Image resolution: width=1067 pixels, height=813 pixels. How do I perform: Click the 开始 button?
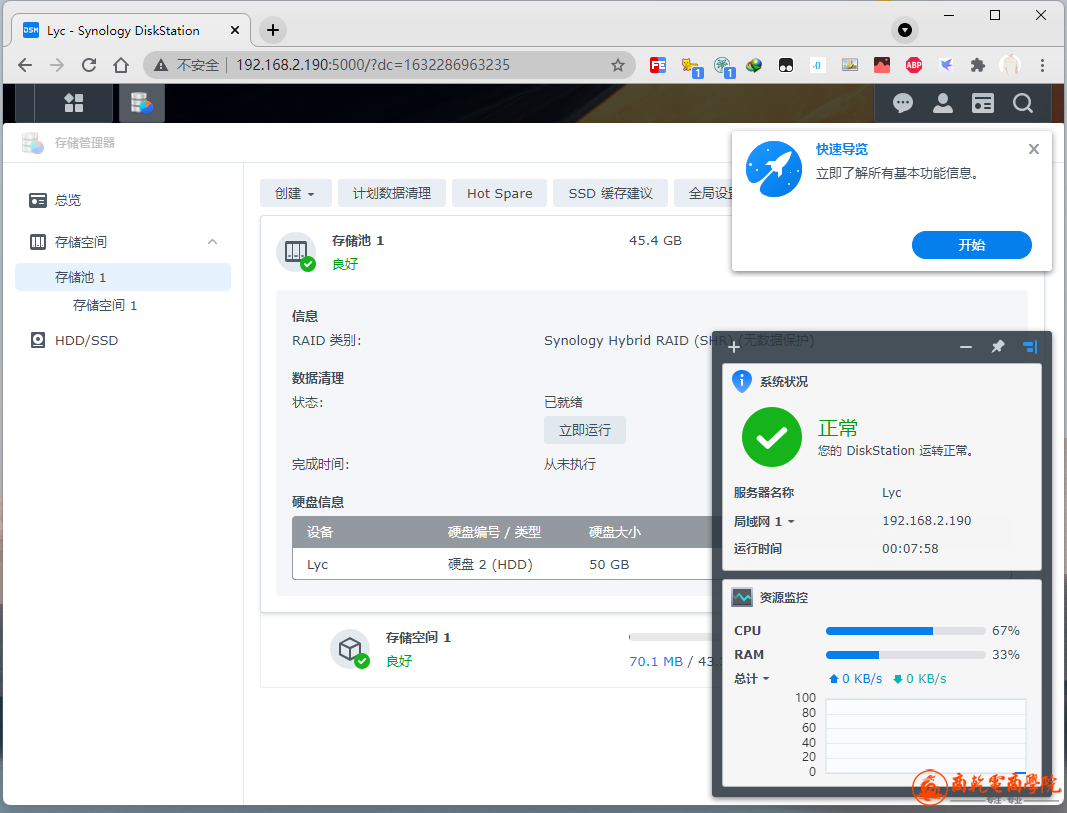click(971, 245)
